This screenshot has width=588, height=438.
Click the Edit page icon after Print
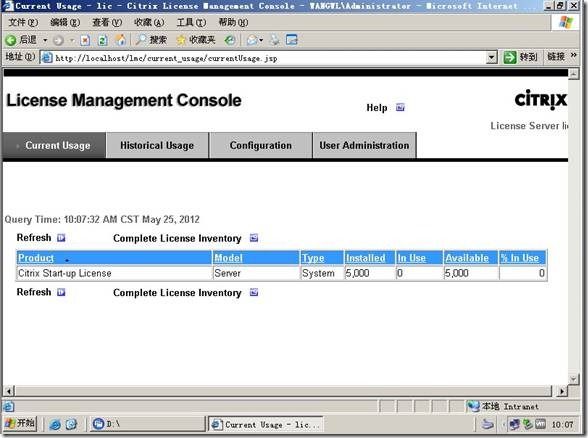coord(291,40)
